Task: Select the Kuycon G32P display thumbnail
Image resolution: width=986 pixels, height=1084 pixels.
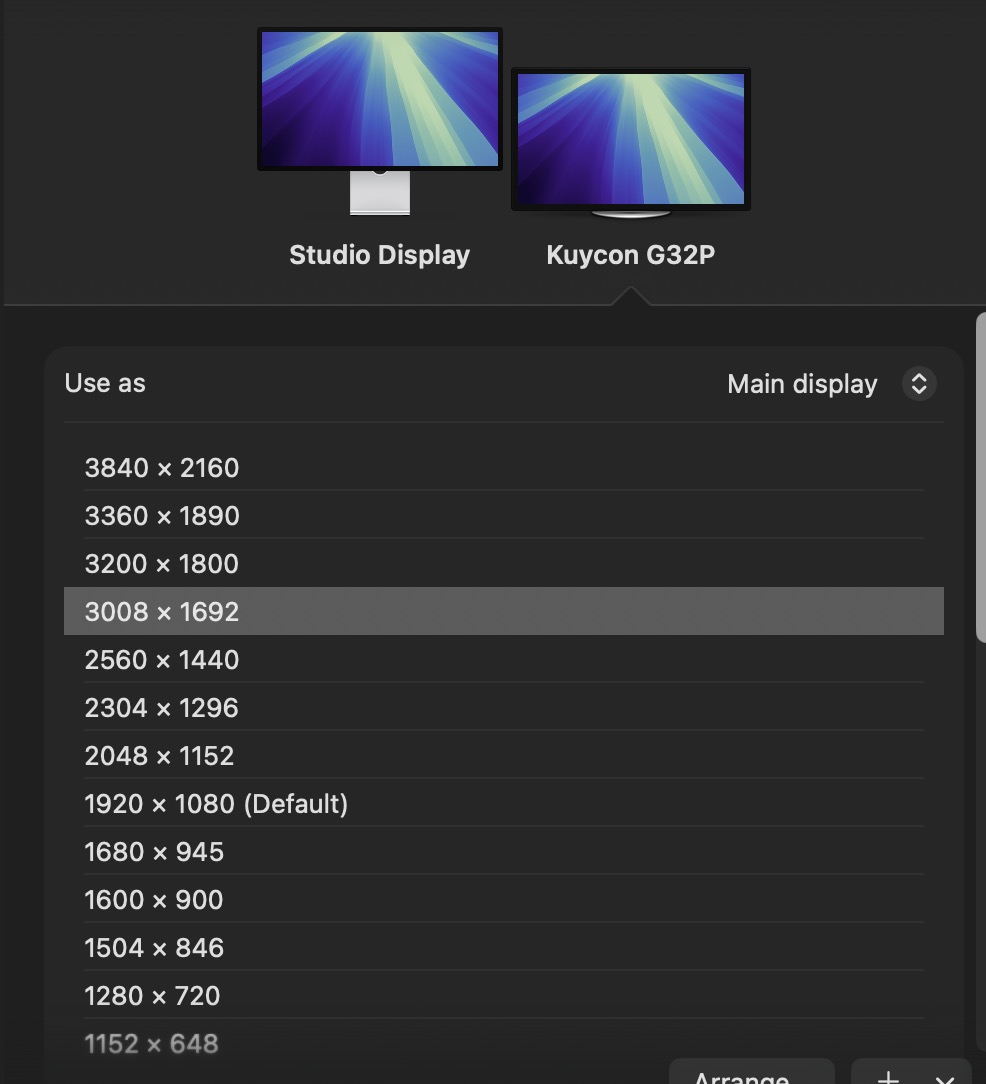Action: point(630,138)
